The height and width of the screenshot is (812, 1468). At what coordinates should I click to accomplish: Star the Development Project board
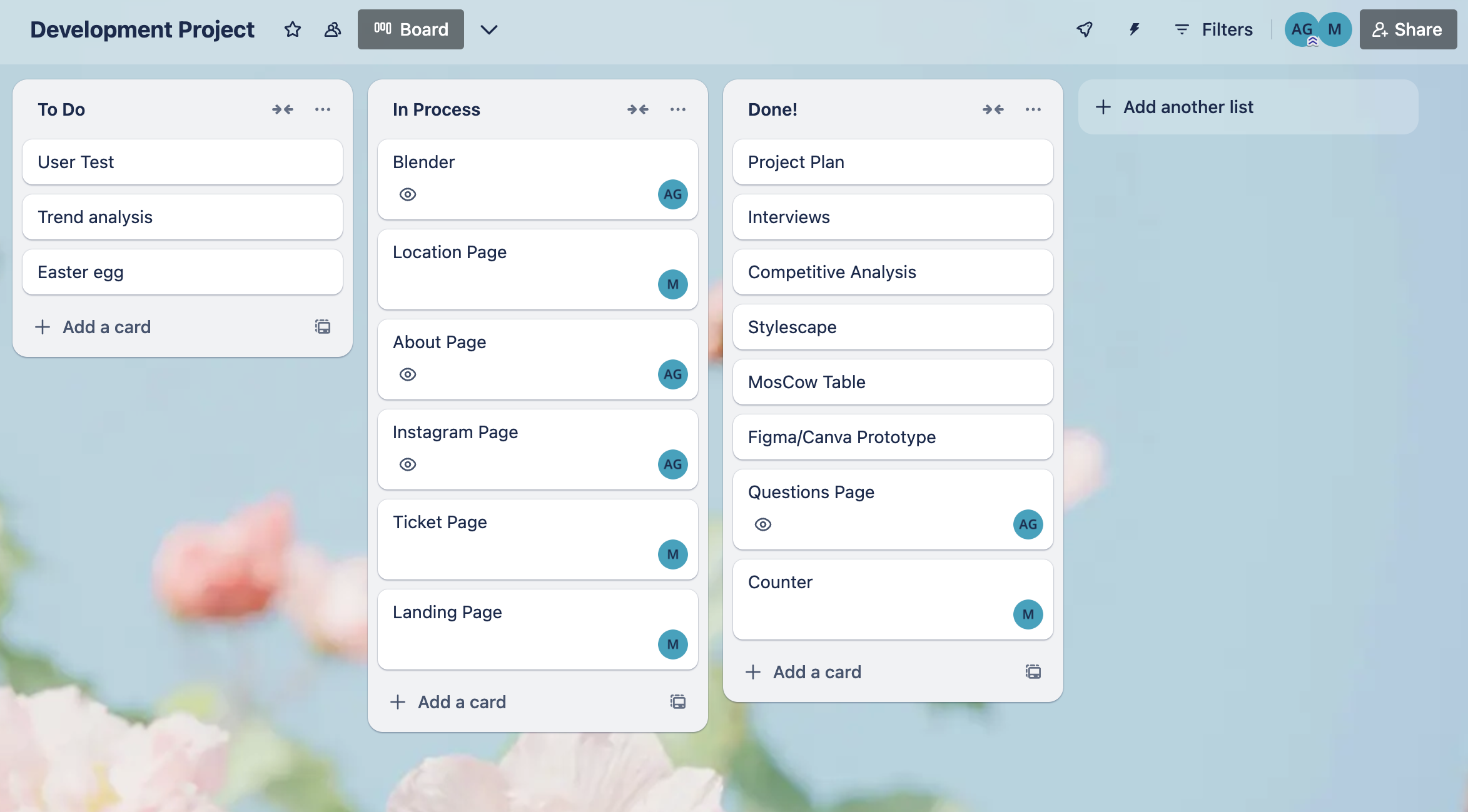[292, 29]
